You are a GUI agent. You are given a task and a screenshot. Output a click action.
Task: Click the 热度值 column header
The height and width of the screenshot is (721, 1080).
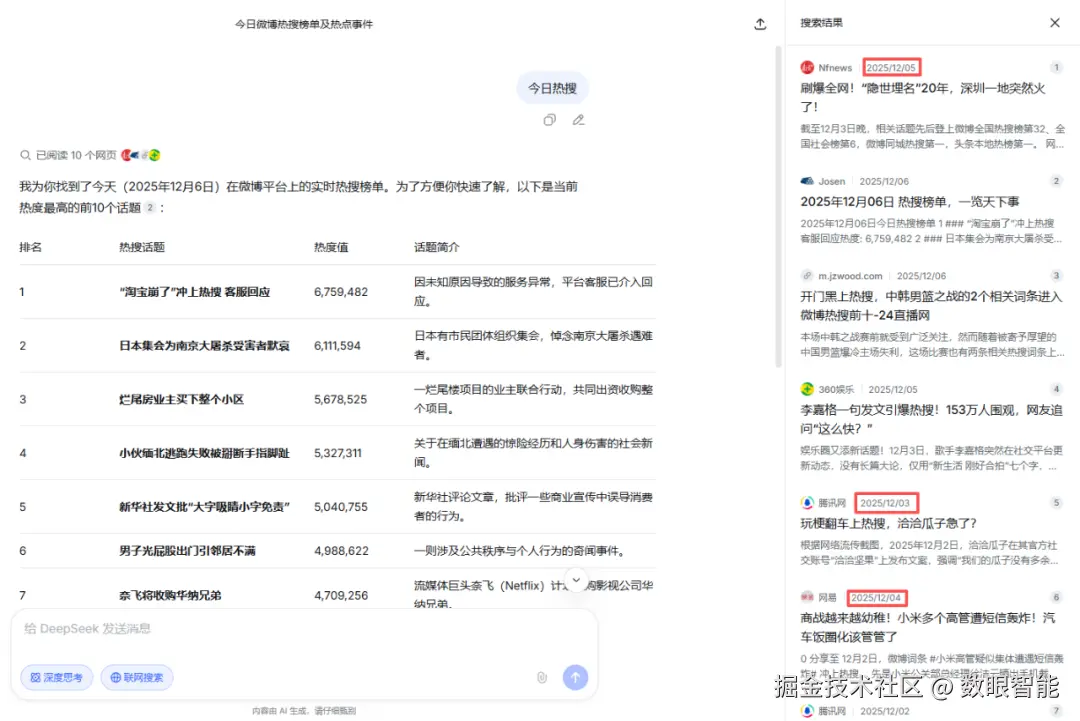331,247
